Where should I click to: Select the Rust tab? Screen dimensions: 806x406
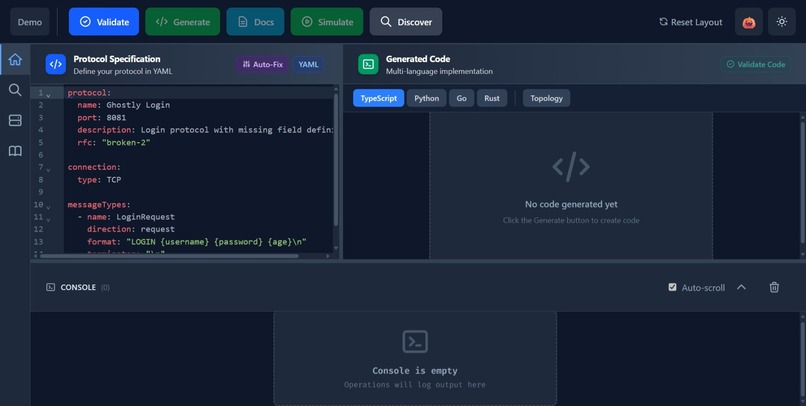click(x=492, y=98)
